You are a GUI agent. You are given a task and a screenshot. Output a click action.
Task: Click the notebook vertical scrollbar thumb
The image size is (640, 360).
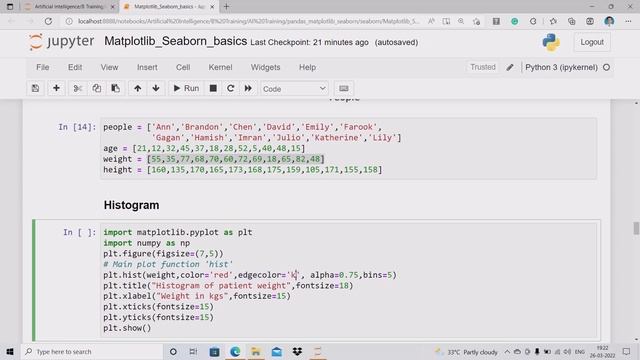pos(636,228)
